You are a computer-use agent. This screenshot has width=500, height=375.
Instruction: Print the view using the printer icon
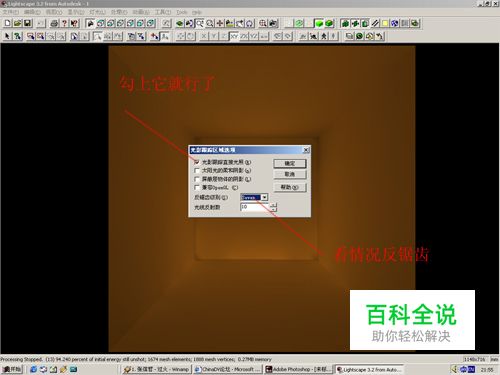[x=54, y=23]
